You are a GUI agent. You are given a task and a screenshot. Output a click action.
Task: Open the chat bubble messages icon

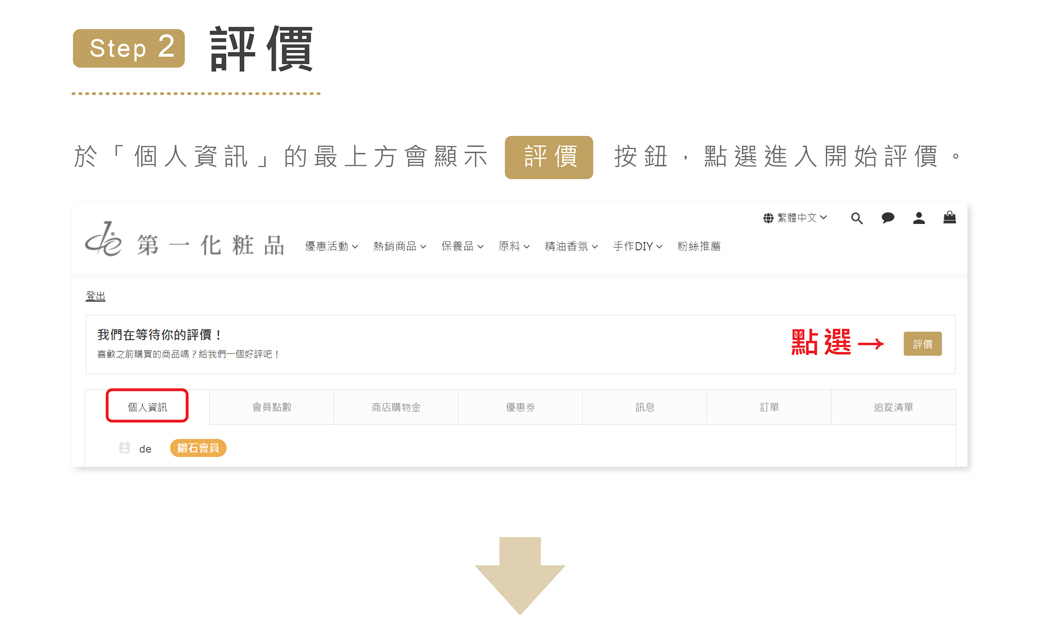tap(887, 218)
